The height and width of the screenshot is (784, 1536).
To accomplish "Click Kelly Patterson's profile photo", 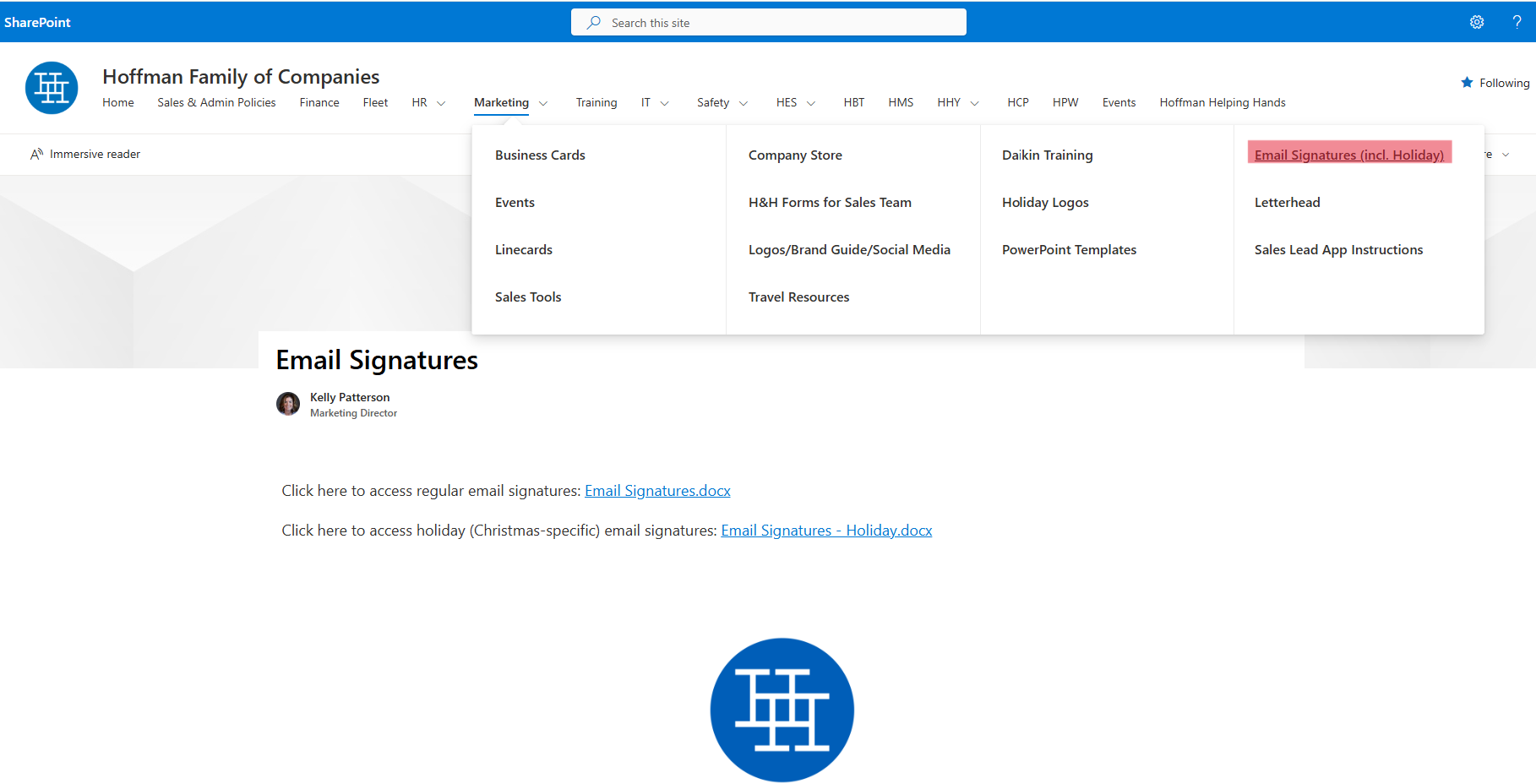I will (x=288, y=404).
